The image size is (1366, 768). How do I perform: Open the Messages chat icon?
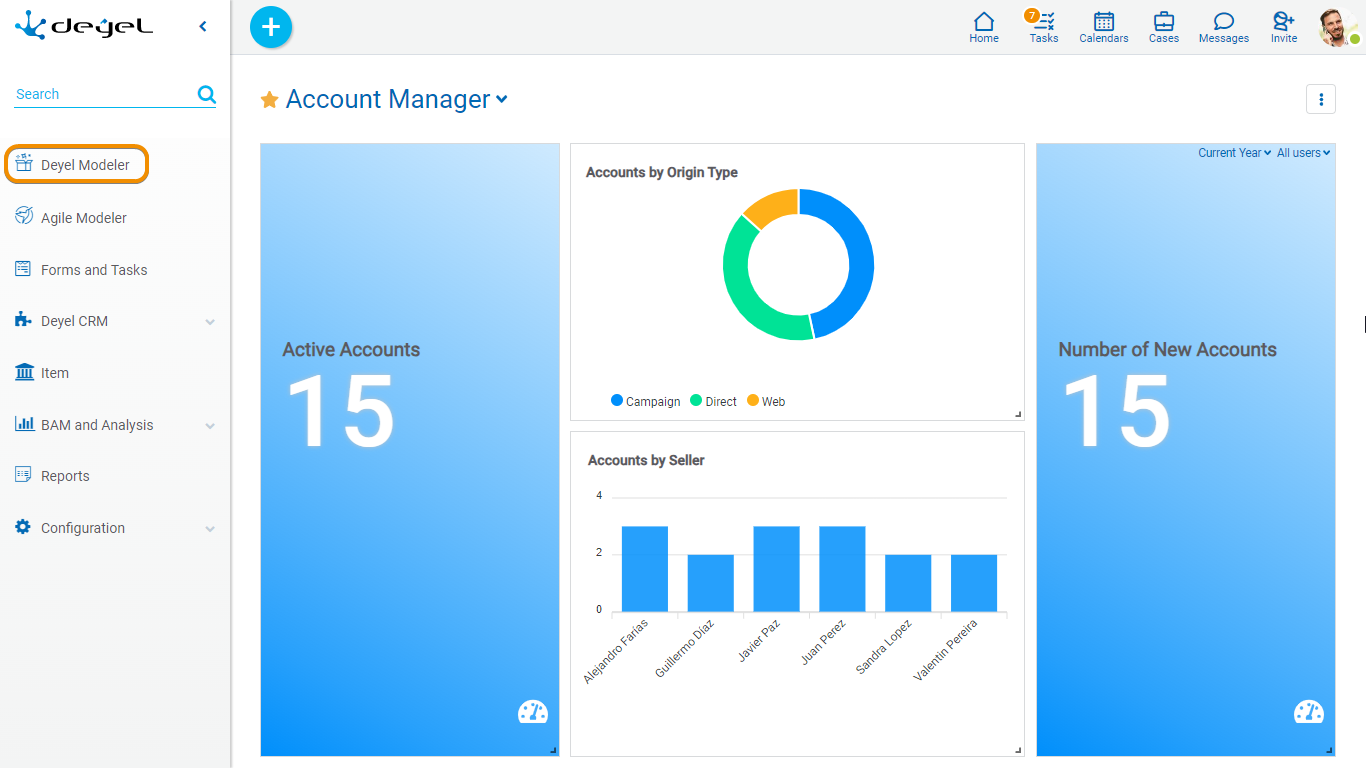tap(1224, 27)
